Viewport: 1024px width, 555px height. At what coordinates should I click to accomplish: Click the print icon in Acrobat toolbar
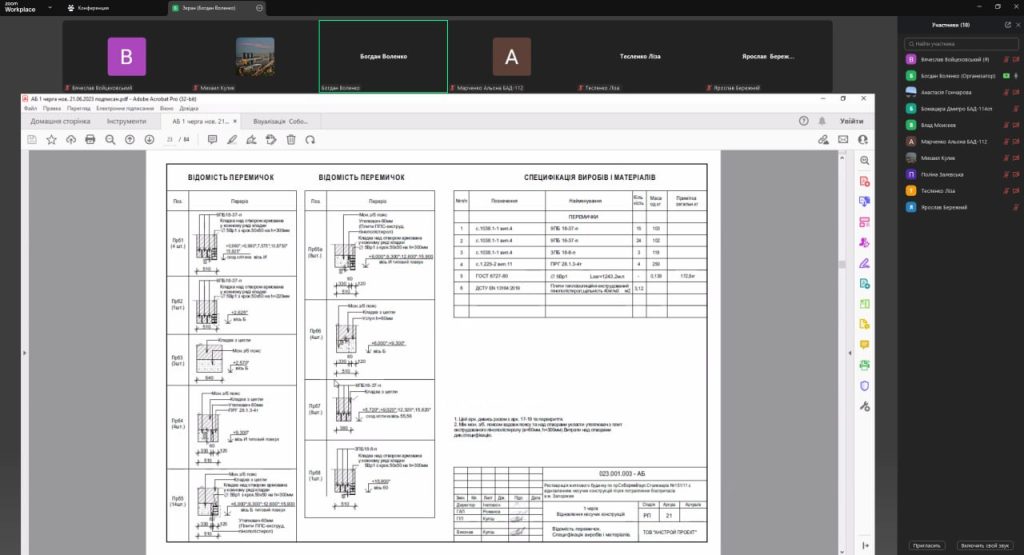(x=90, y=140)
